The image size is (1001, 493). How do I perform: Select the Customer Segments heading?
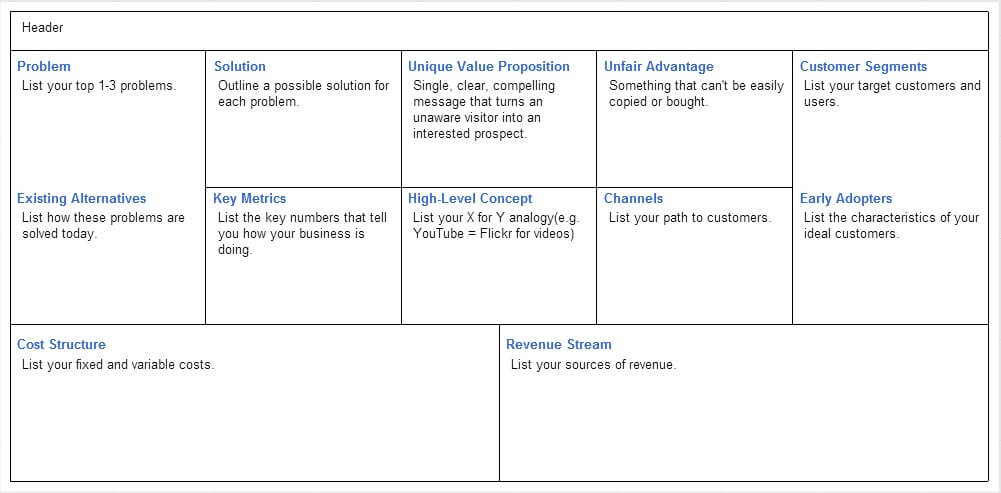pos(863,66)
